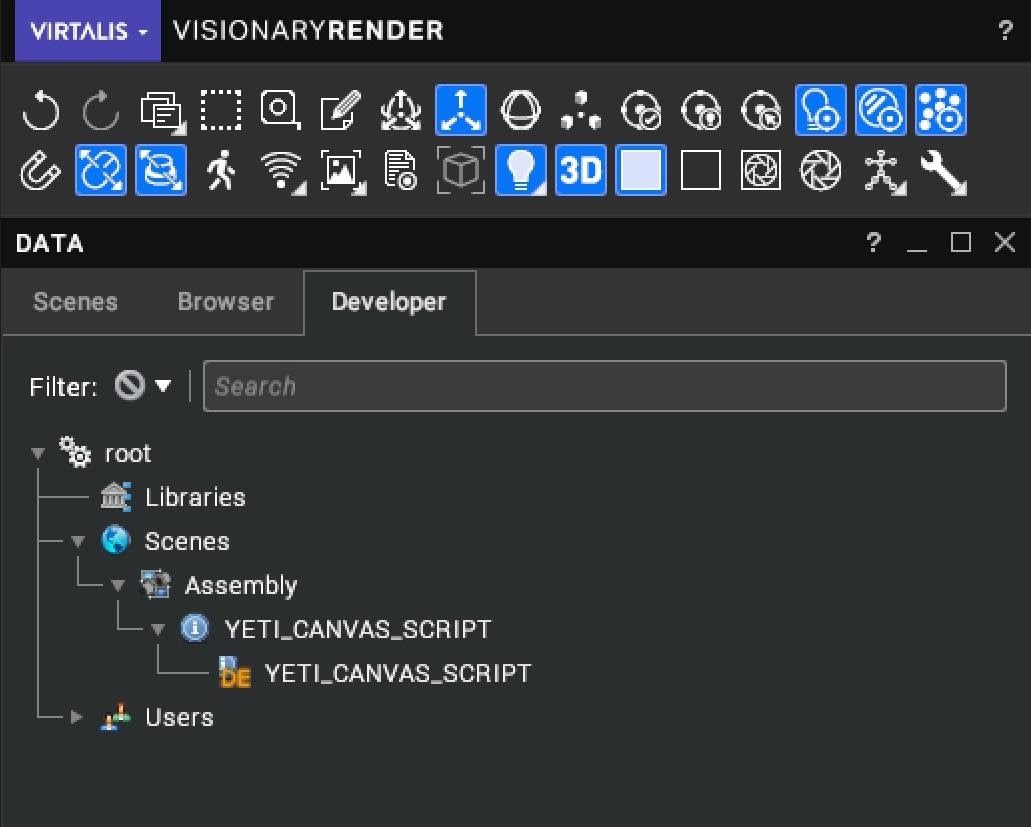Click the sphere rotate tool icon
The width and height of the screenshot is (1031, 827).
(521, 110)
